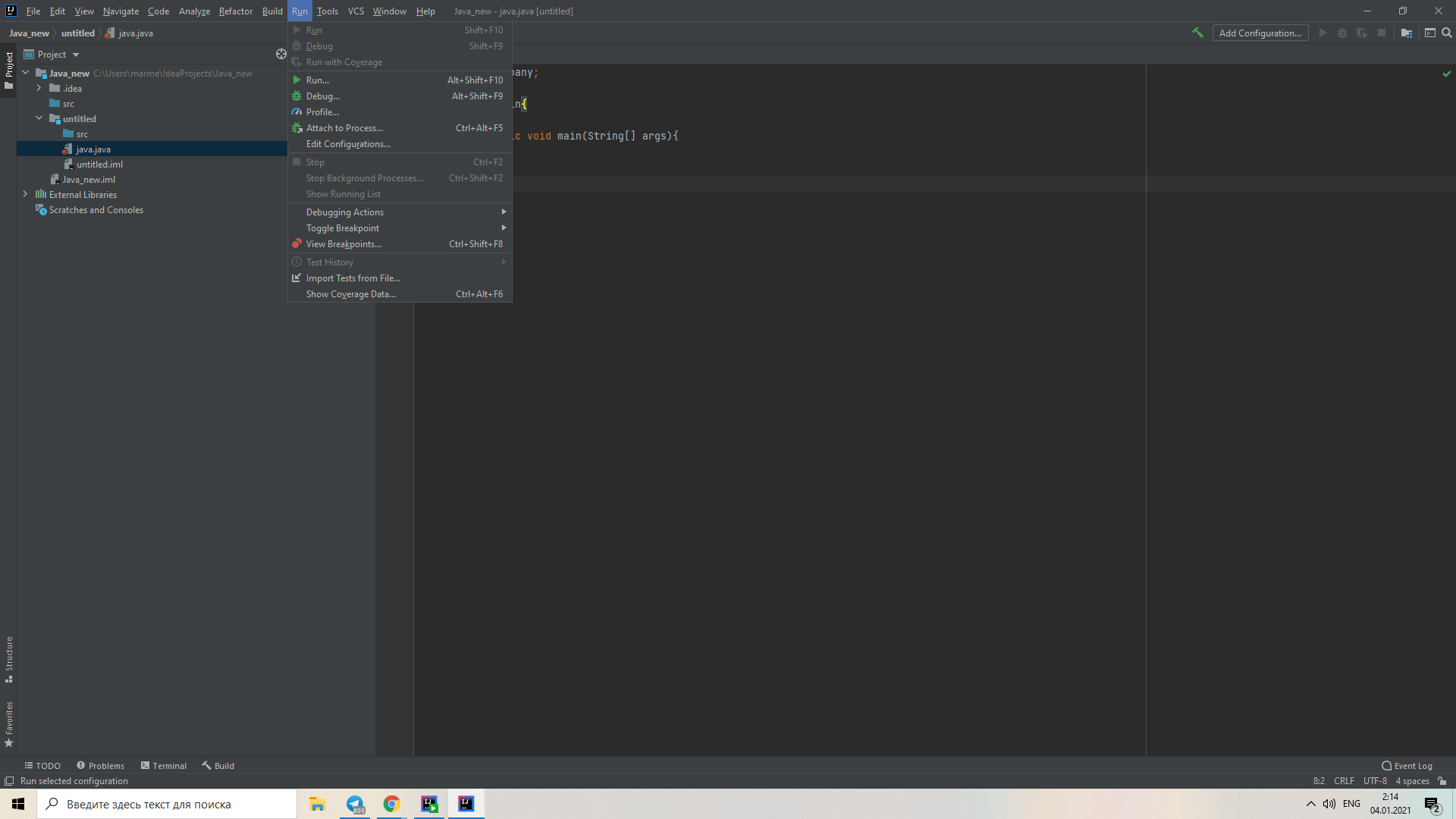Click Add Configuration... button

1260,33
